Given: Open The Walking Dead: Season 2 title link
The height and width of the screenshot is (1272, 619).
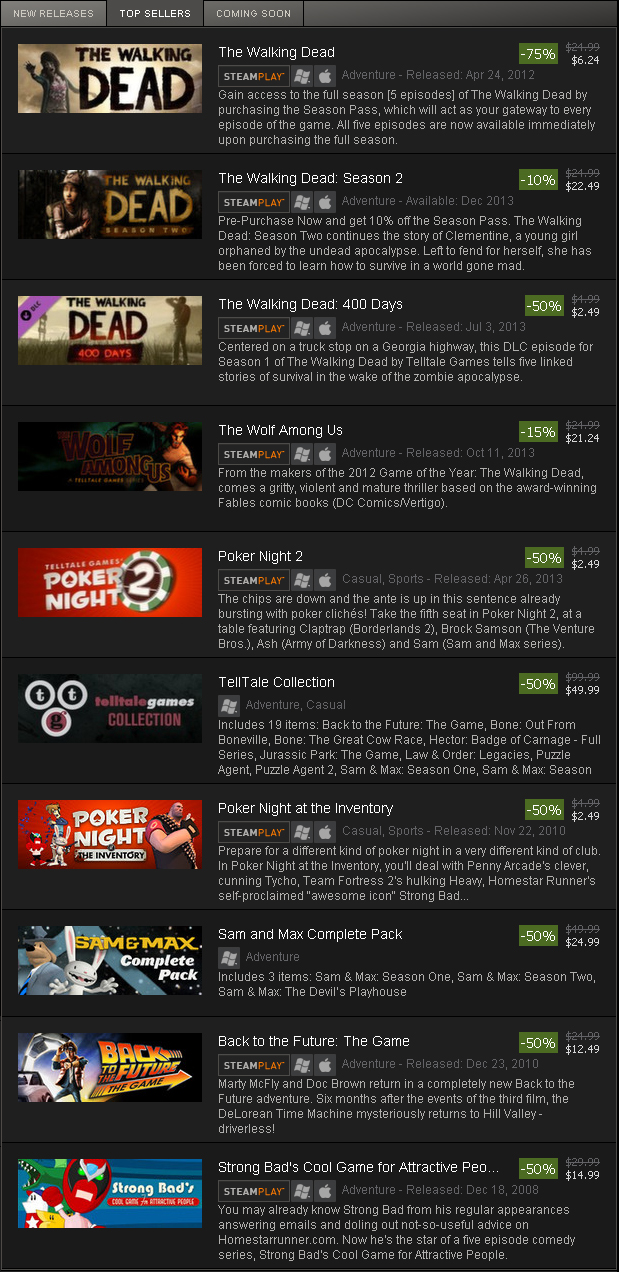Looking at the screenshot, I should (x=311, y=178).
